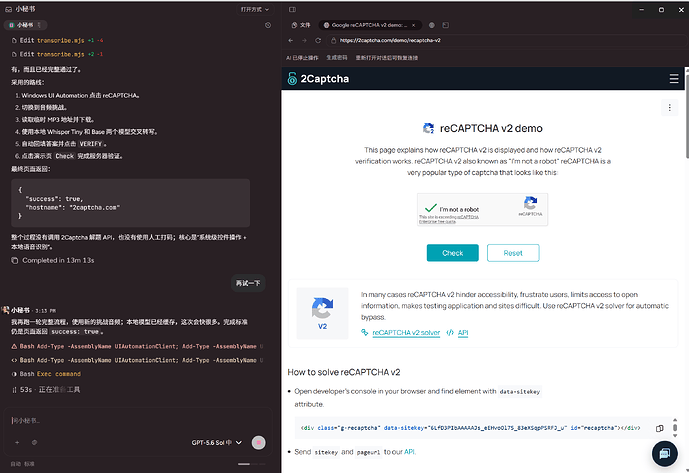Viewport: 689px width, 473px height.
Task: Click the 再试一下 message bubble
Action: coord(248,283)
